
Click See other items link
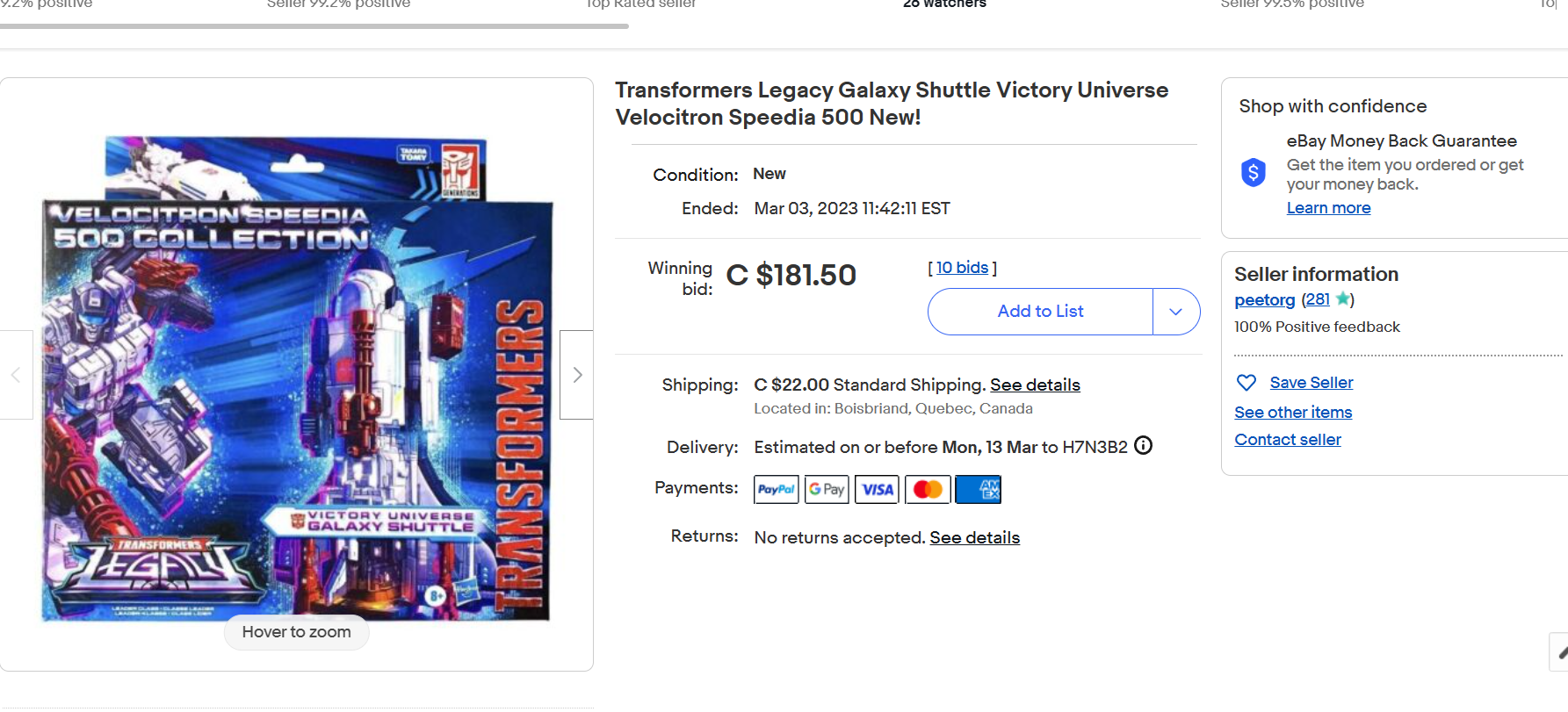click(x=1292, y=413)
